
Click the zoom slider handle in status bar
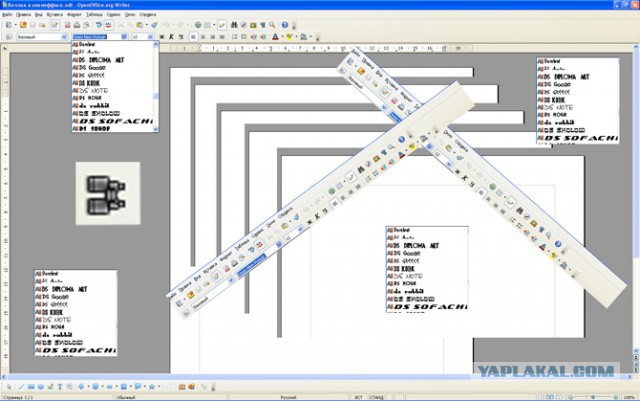pyautogui.click(x=593, y=397)
